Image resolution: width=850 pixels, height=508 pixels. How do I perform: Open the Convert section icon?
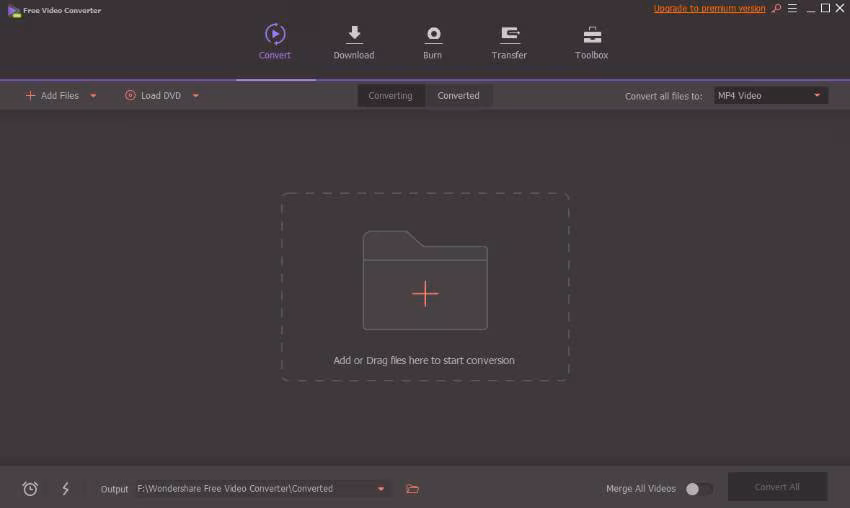click(x=275, y=34)
